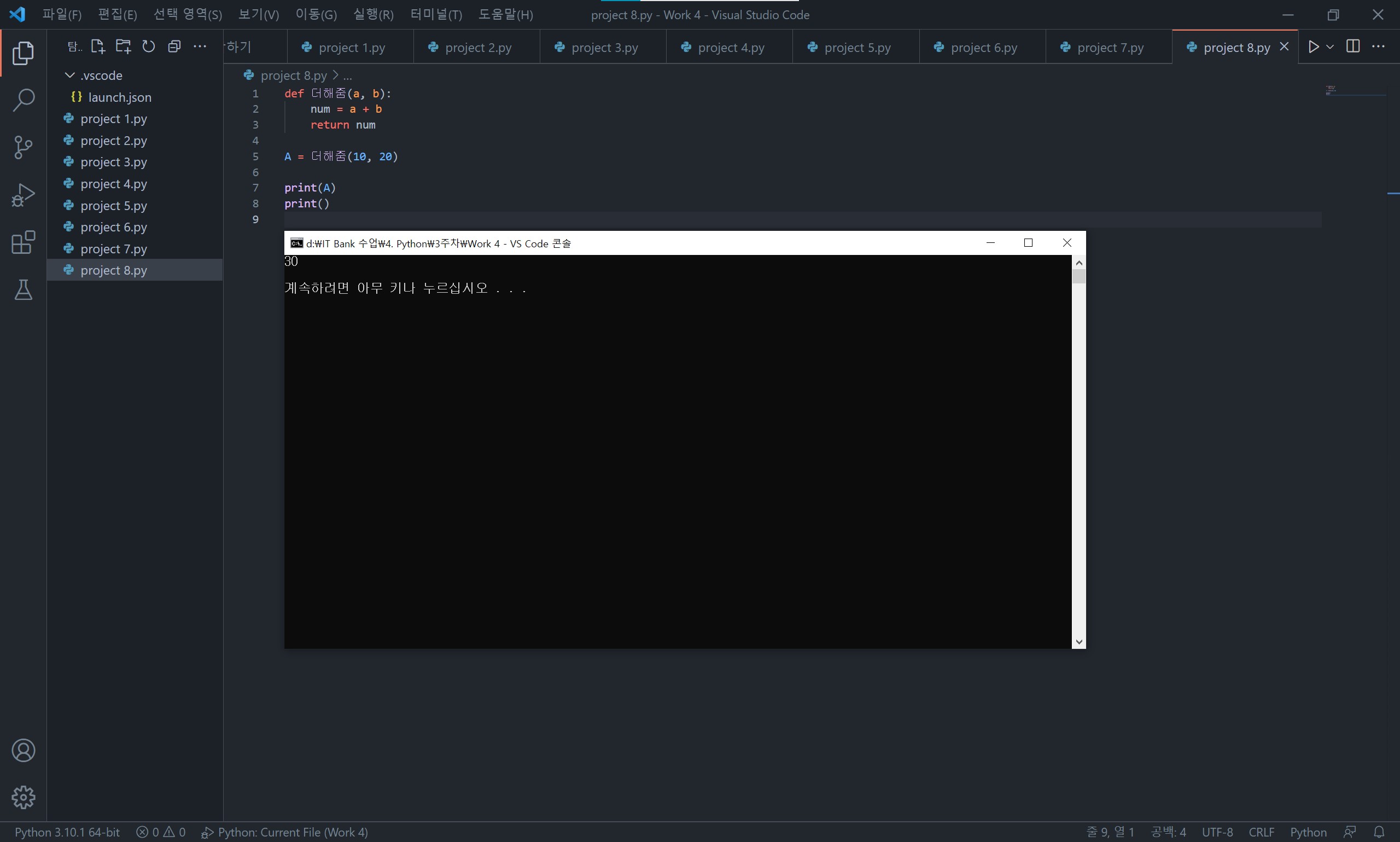Open the Testing flask view
Viewport: 1400px width, 842px height.
click(x=24, y=289)
